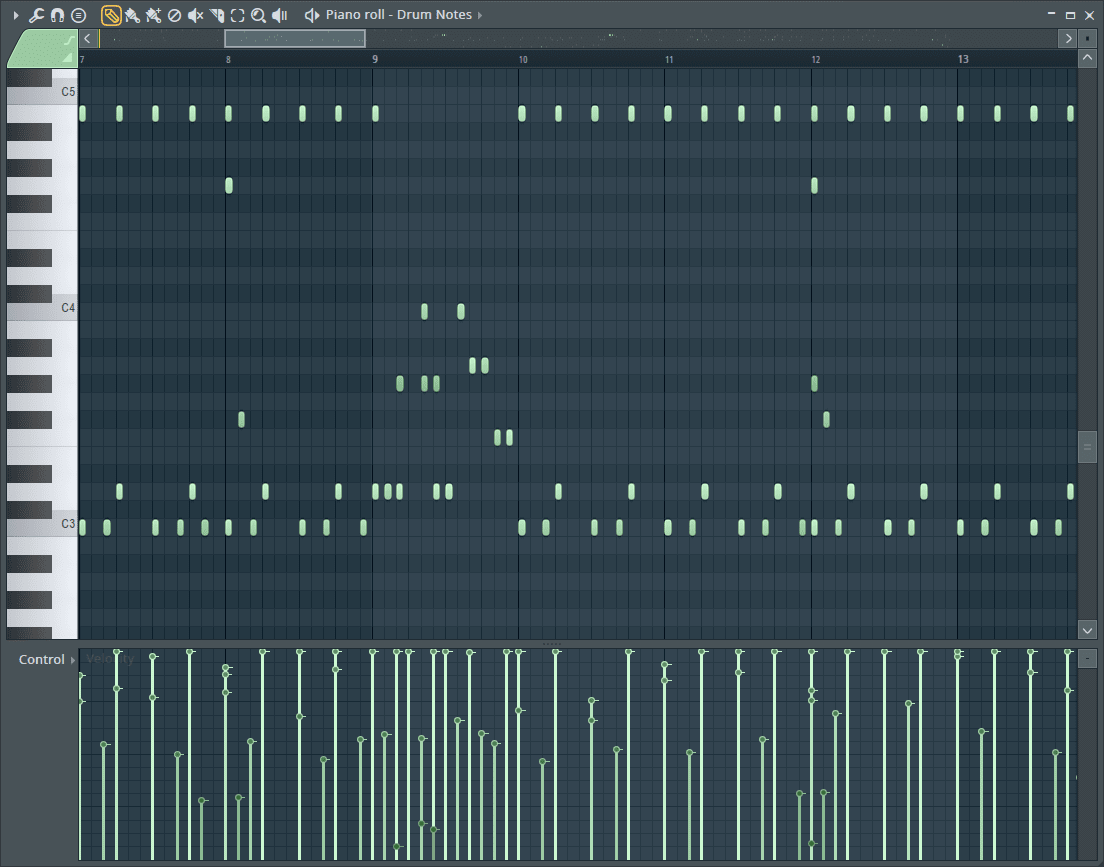
Task: Open the piano roll main menu triangle
Action: [16, 15]
